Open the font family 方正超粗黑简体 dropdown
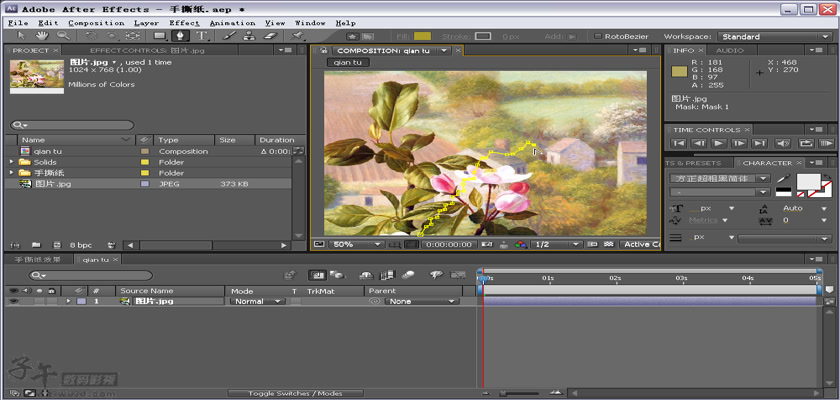Viewport: 840px width, 400px height. click(x=720, y=178)
